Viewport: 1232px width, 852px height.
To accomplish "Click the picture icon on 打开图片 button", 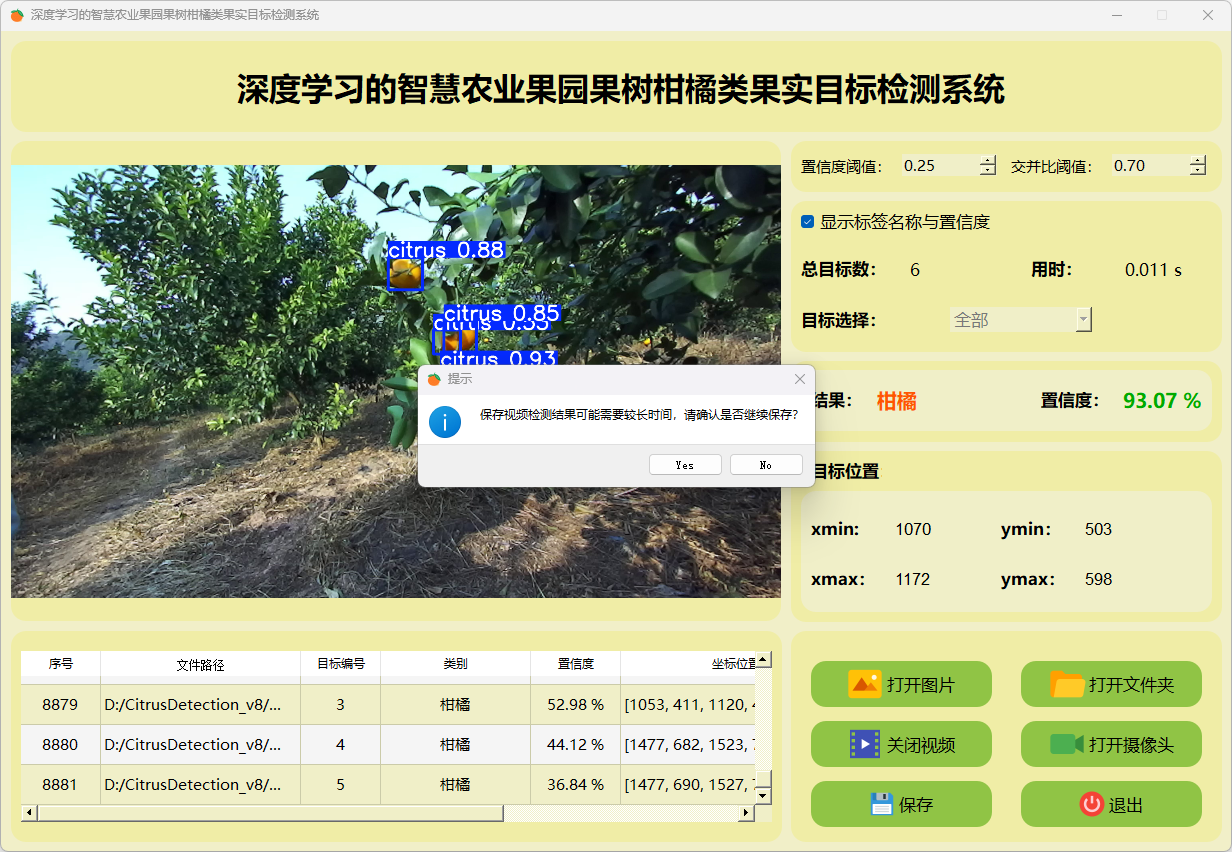I will point(864,684).
